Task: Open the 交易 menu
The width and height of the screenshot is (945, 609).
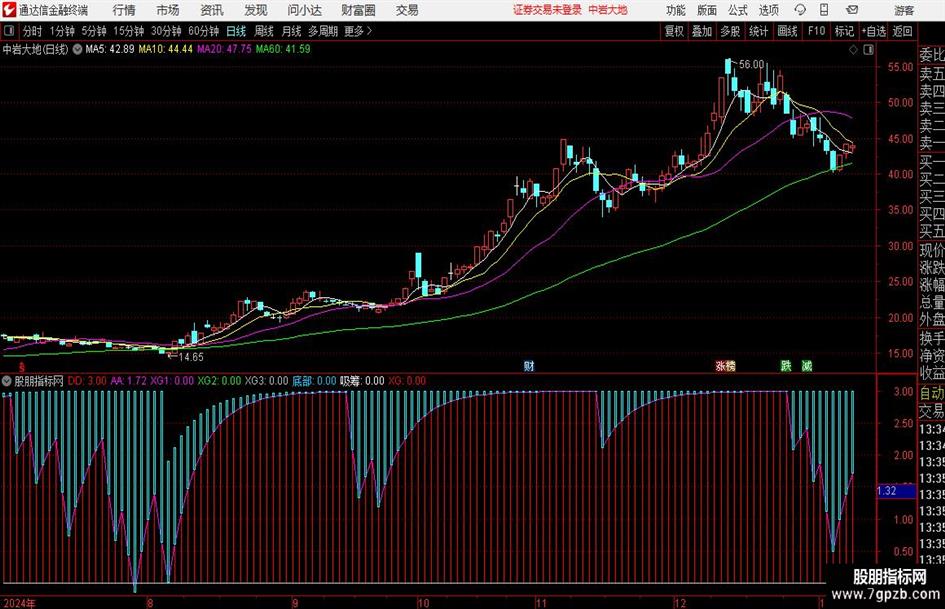Action: pos(407,10)
